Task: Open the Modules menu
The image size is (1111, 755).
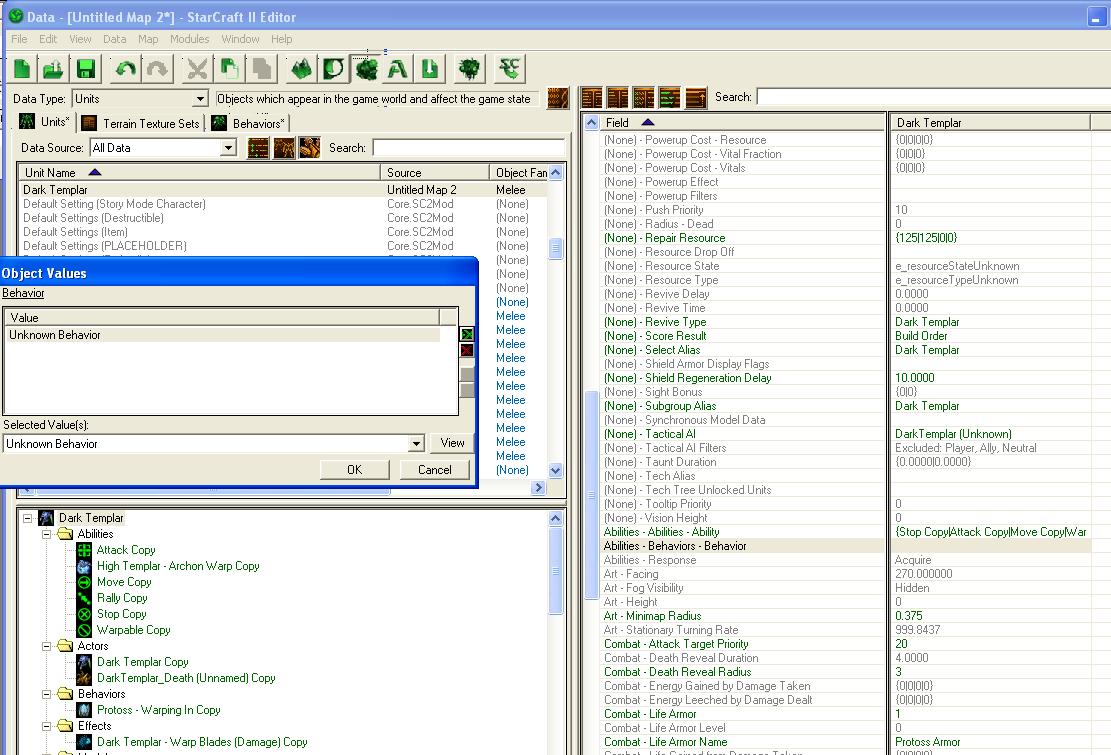Action: 189,39
